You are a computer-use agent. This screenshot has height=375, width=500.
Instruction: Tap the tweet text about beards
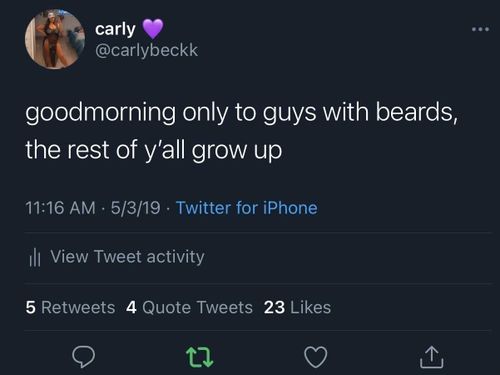pyautogui.click(x=242, y=131)
